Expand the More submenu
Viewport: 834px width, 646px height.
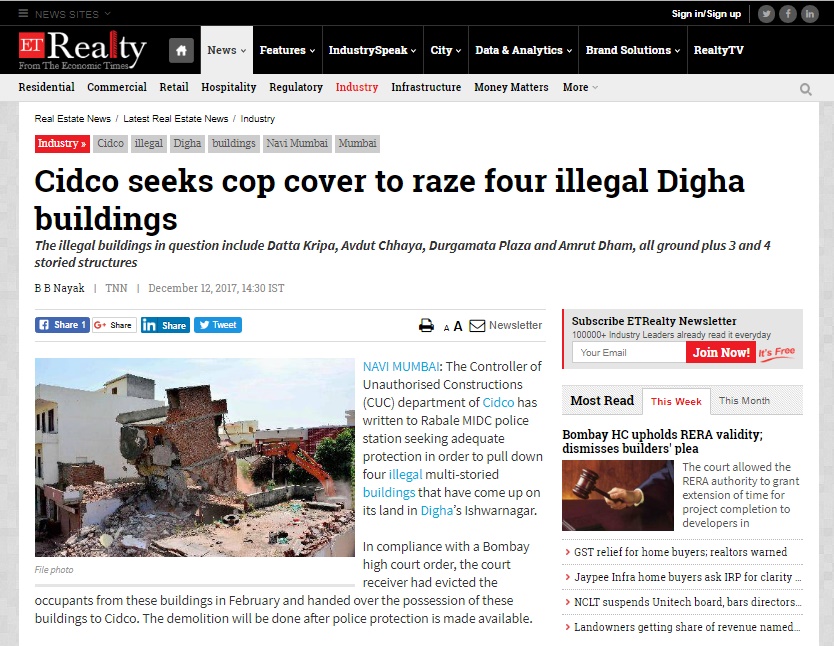point(580,87)
